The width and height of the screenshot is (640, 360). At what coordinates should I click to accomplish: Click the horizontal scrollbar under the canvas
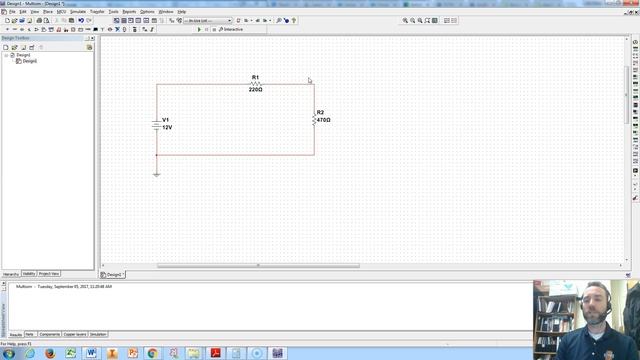coord(258,266)
